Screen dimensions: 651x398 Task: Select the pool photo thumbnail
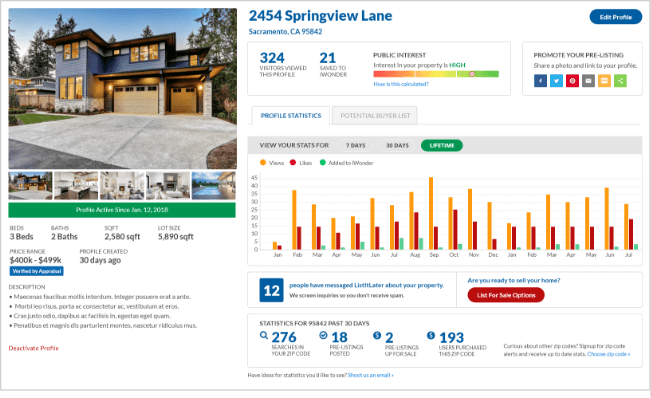[213, 186]
